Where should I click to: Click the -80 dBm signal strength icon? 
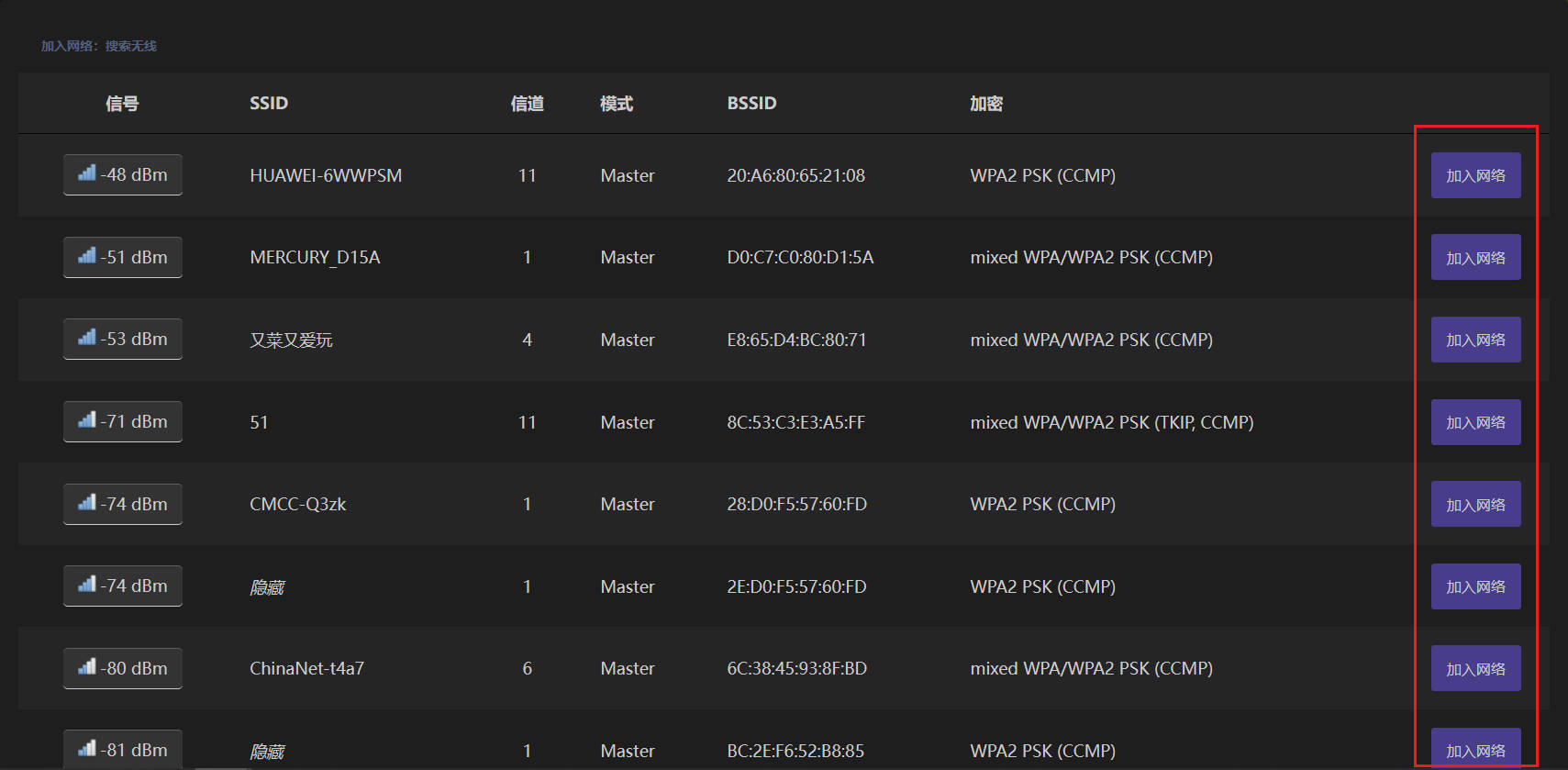pos(87,667)
